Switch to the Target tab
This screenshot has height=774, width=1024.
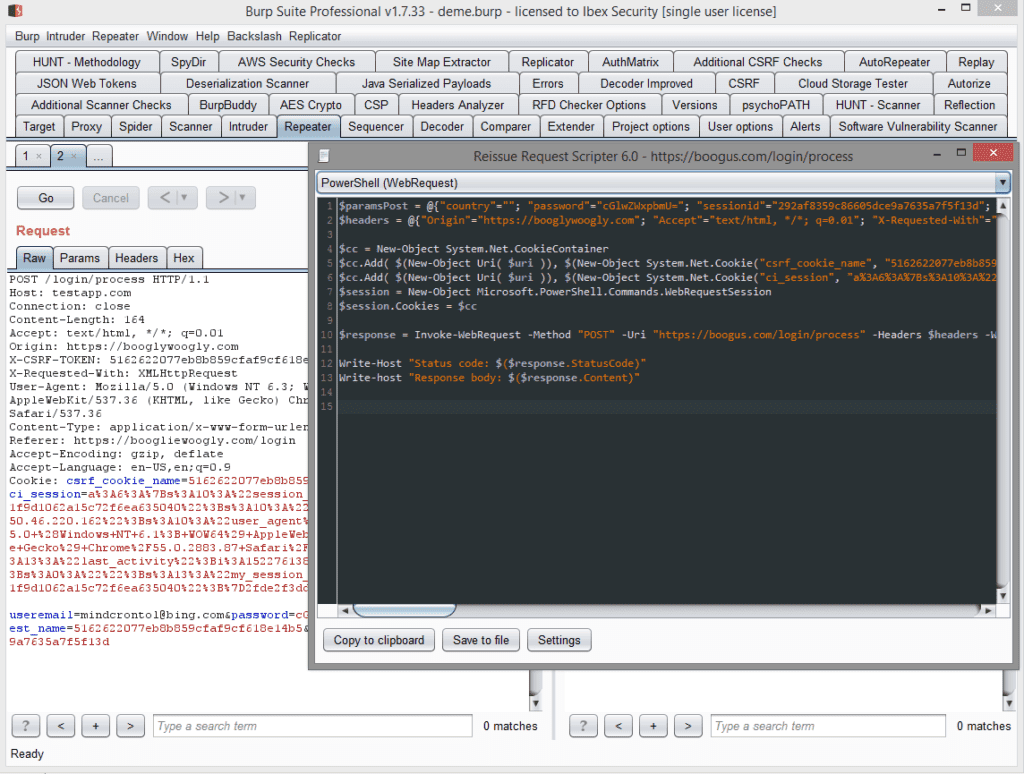coord(39,127)
